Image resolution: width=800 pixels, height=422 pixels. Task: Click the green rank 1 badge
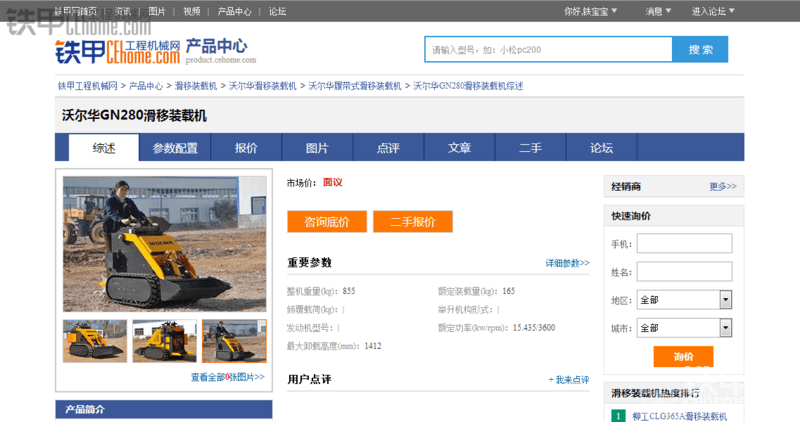click(x=618, y=416)
